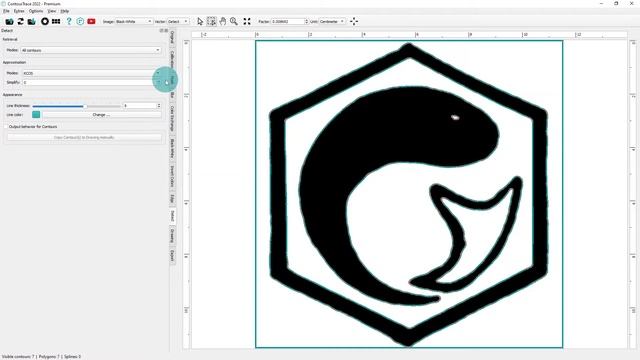This screenshot has width=640, height=360.
Task: Click the Line thickness slider handle
Action: click(x=85, y=106)
